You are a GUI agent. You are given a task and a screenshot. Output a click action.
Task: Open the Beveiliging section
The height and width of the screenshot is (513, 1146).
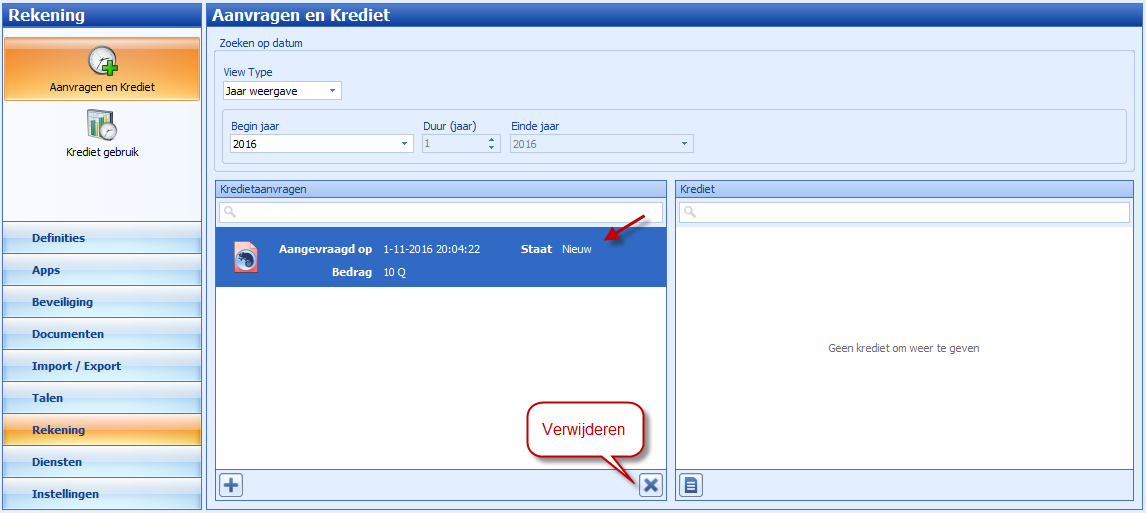[102, 302]
